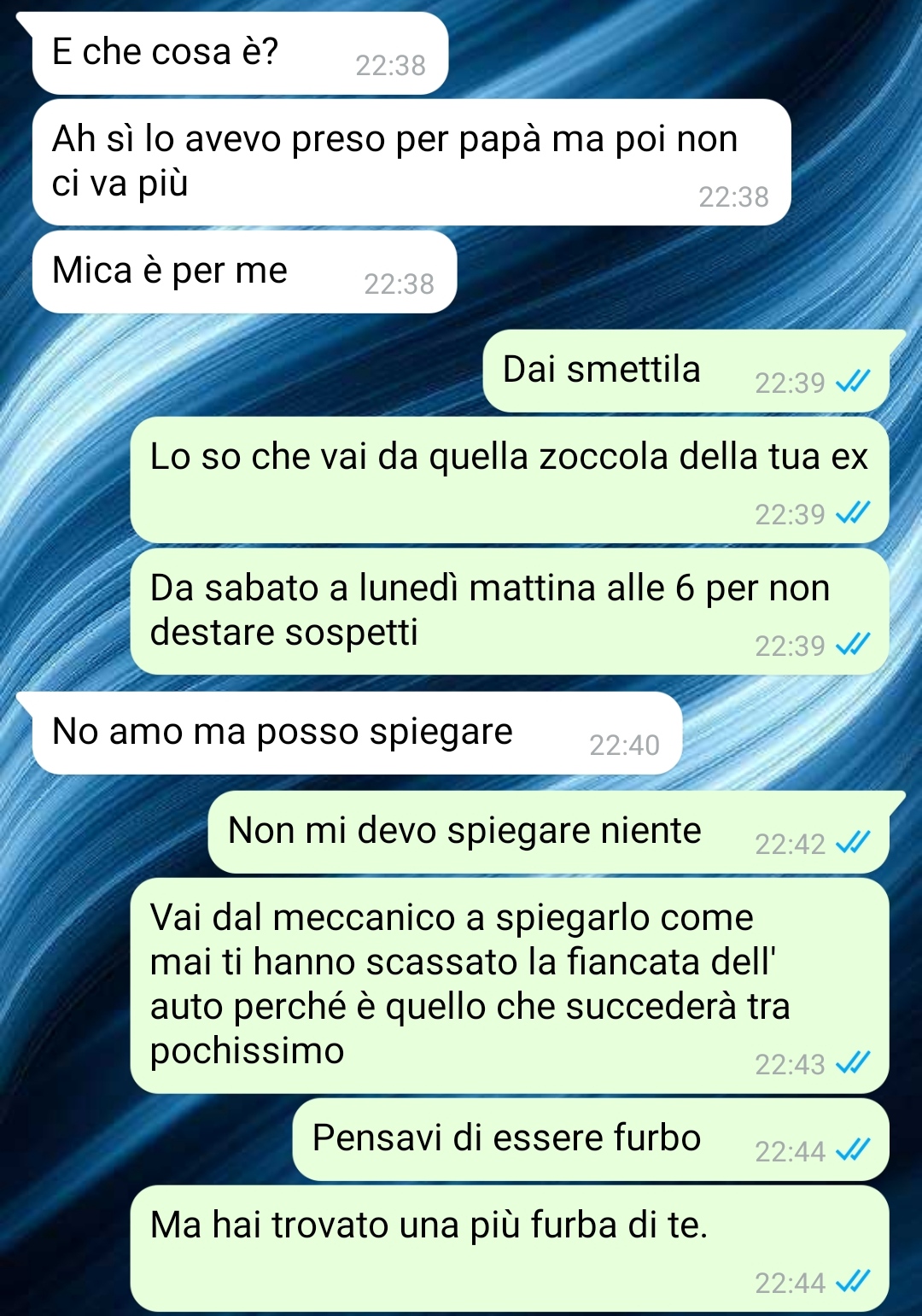The height and width of the screenshot is (1316, 922).
Task: Select the 'Ah sì lo avevo preso per papà' message
Action: pyautogui.click(x=411, y=162)
